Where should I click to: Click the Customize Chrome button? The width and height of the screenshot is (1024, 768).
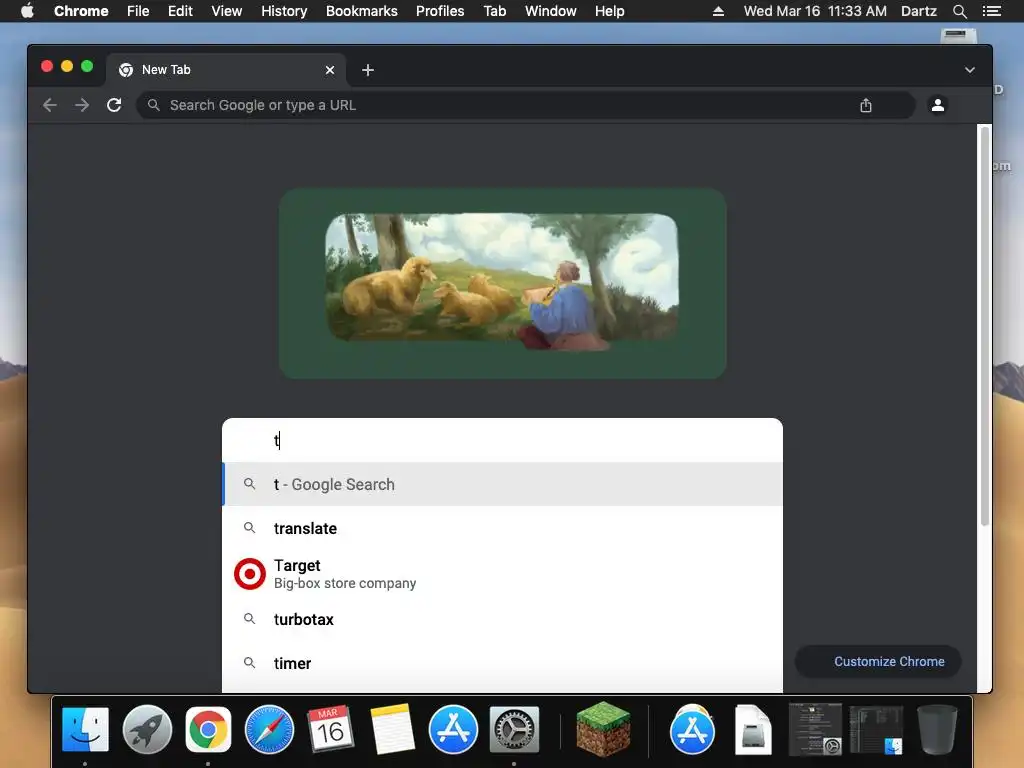pos(878,662)
